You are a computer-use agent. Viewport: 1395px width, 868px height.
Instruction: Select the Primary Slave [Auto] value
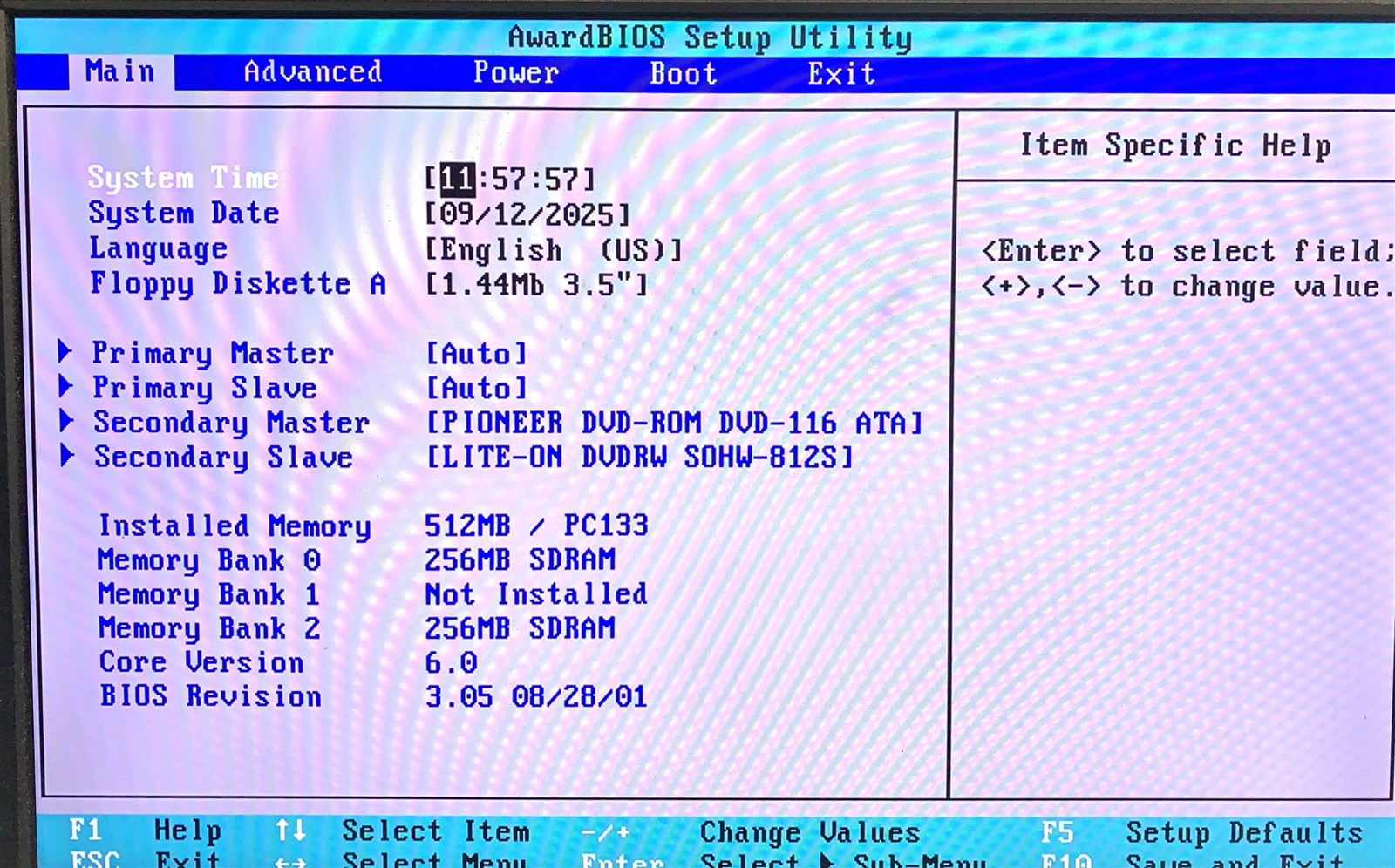(477, 388)
